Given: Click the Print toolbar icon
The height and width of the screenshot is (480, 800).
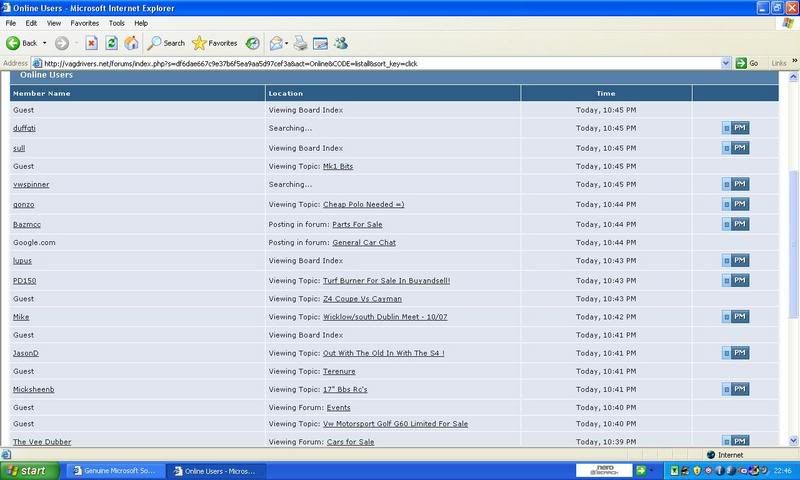Looking at the screenshot, I should tap(299, 43).
